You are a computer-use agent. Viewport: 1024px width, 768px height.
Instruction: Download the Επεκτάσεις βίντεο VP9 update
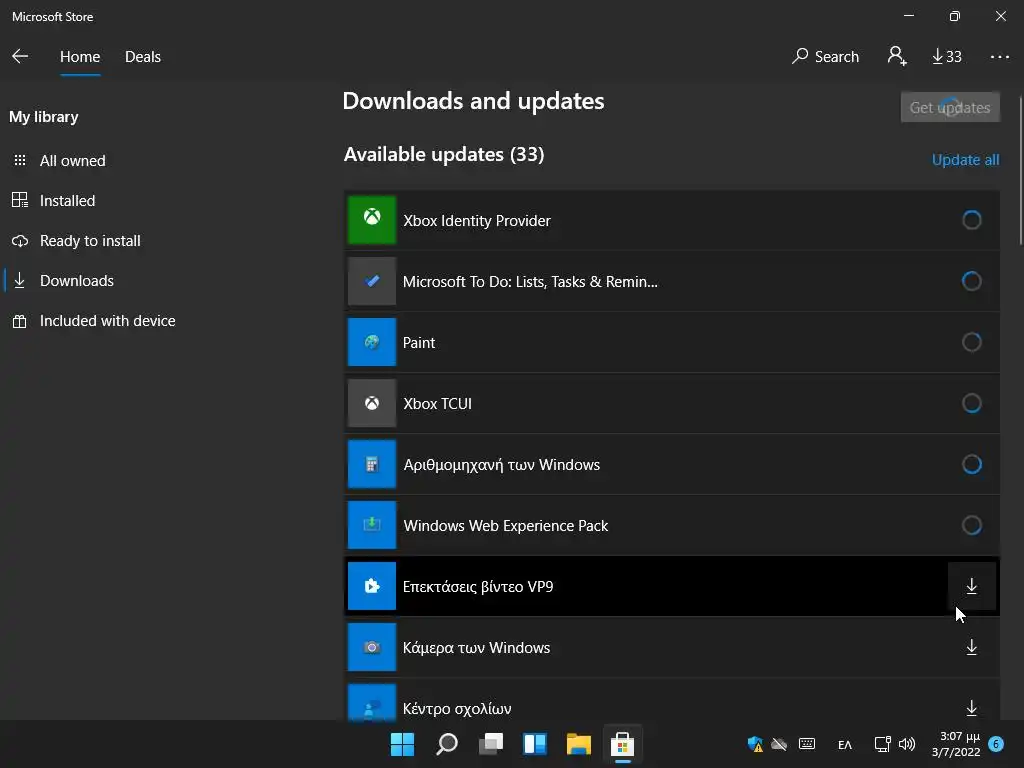point(972,586)
